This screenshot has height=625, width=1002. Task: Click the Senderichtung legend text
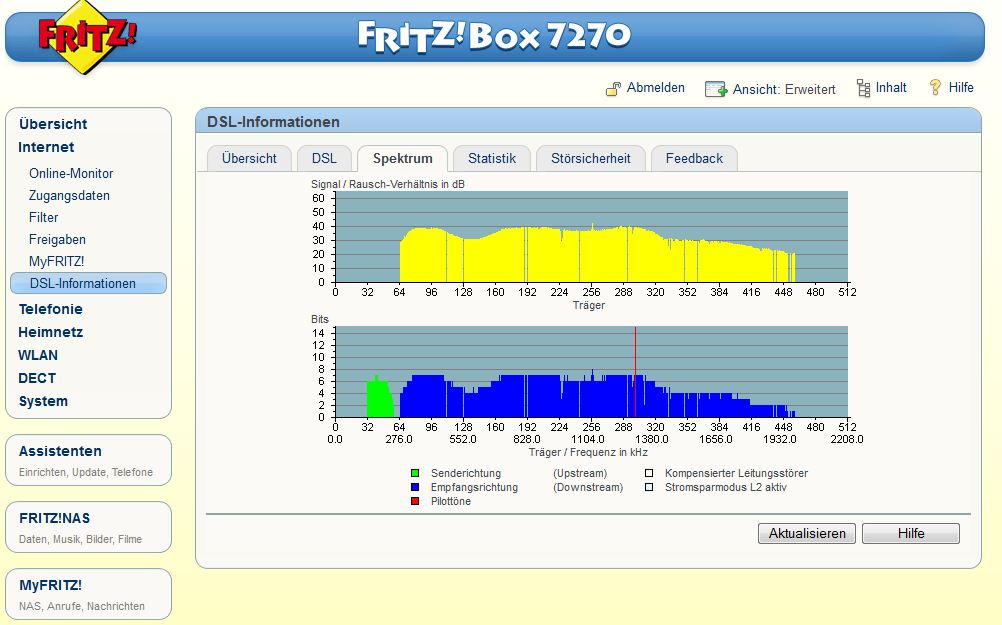[465, 474]
